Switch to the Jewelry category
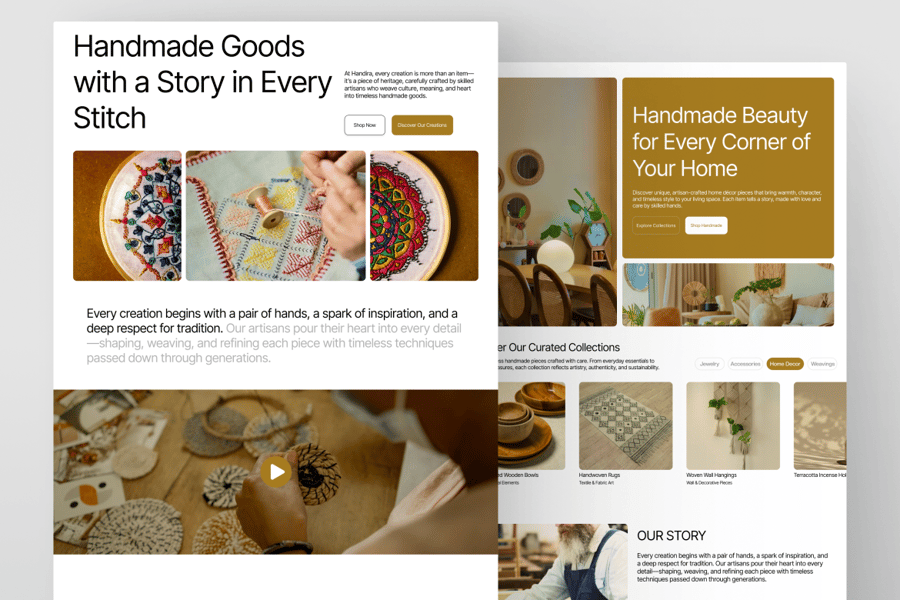This screenshot has height=600, width=900. click(x=709, y=364)
